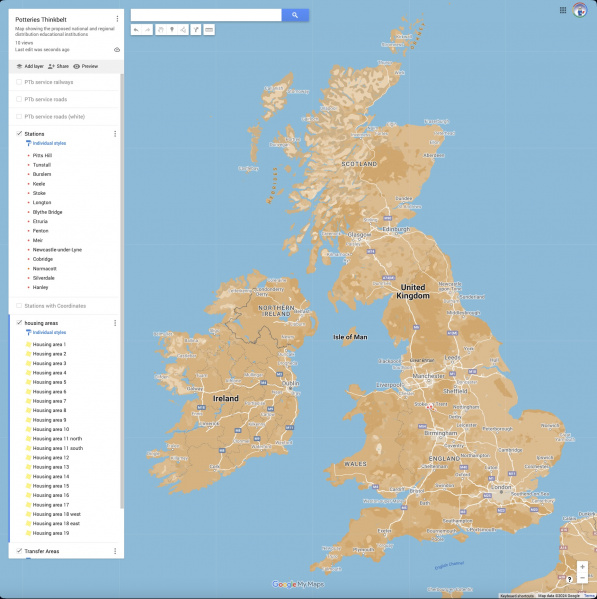Click the blue search button
This screenshot has width=597, height=599.
pos(295,15)
